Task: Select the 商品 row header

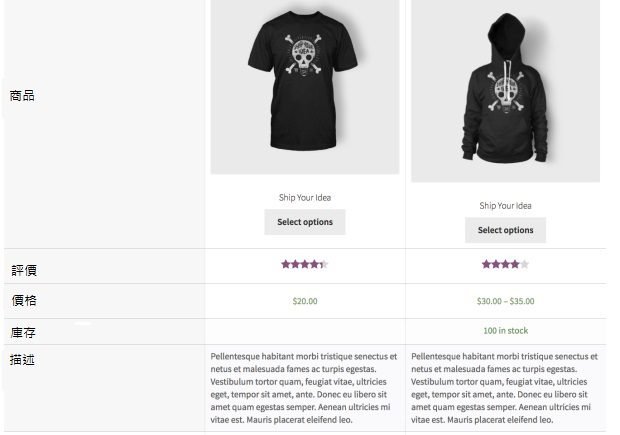Action: tap(23, 96)
